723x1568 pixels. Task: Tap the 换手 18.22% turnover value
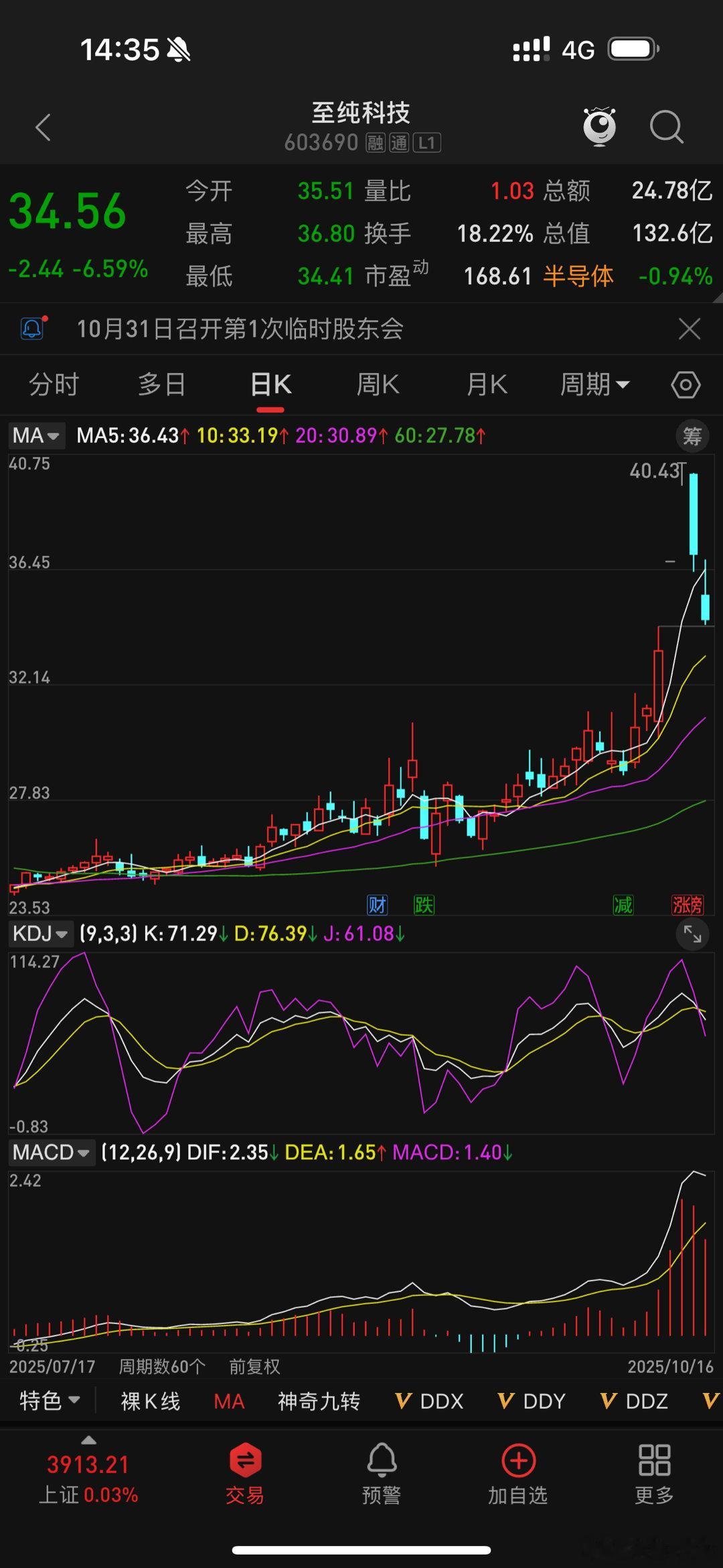[495, 234]
